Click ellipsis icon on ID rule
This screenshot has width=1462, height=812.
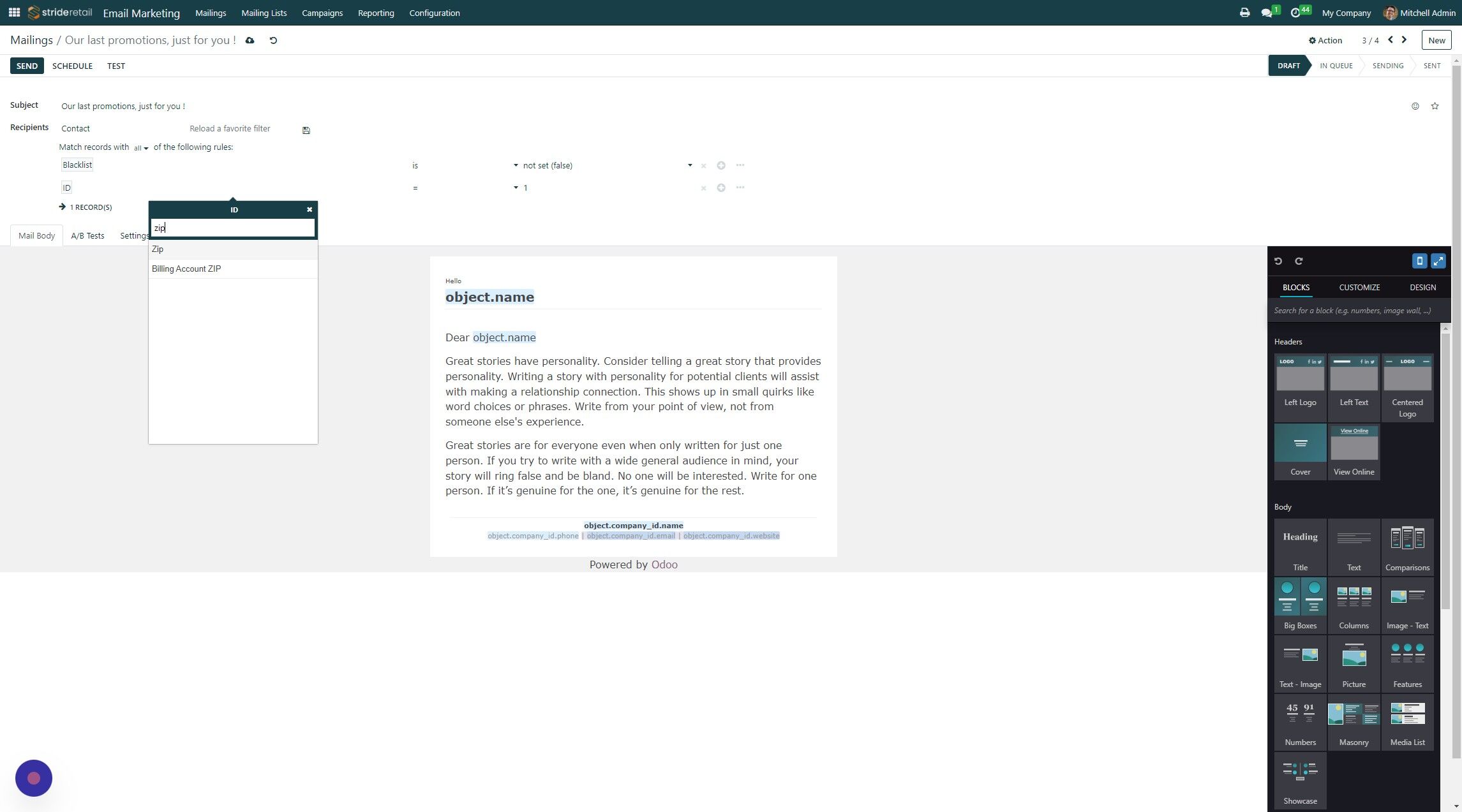pyautogui.click(x=740, y=188)
